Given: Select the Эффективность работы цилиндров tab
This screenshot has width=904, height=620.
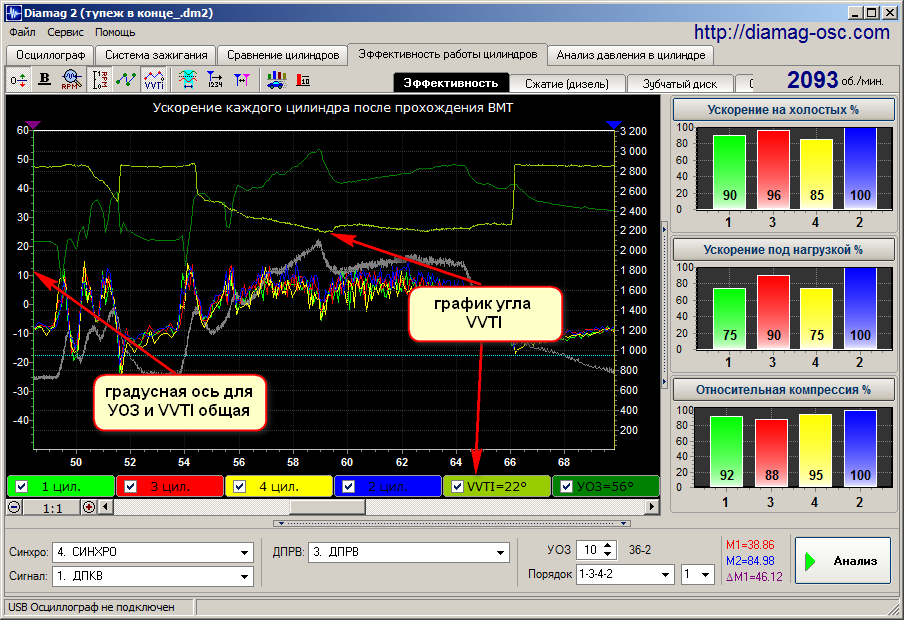Looking at the screenshot, I should click(447, 54).
